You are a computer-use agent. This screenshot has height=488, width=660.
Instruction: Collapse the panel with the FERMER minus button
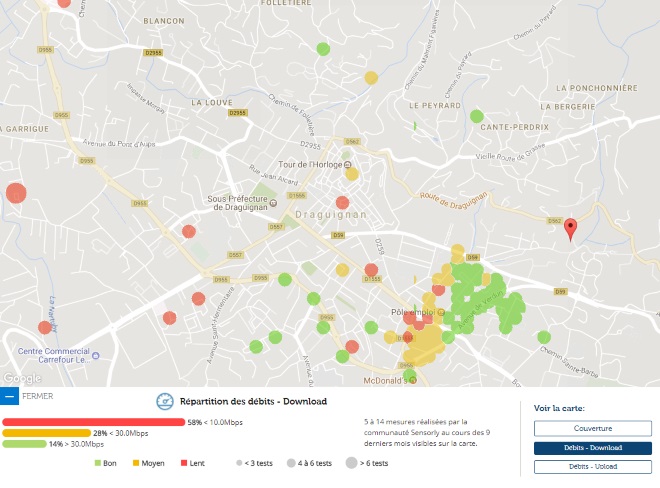[10, 396]
